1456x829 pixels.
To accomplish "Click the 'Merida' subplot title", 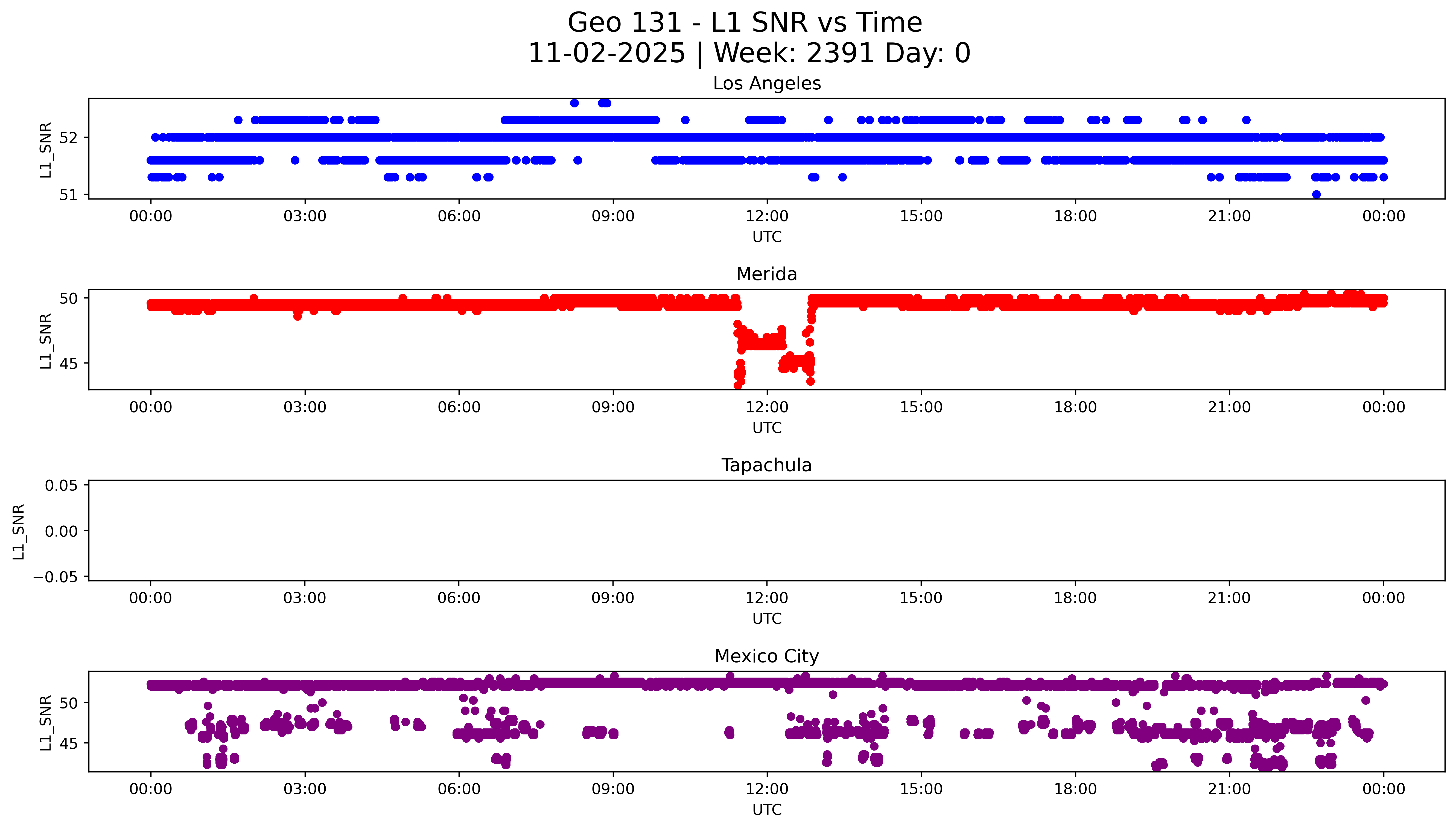I will (x=766, y=274).
